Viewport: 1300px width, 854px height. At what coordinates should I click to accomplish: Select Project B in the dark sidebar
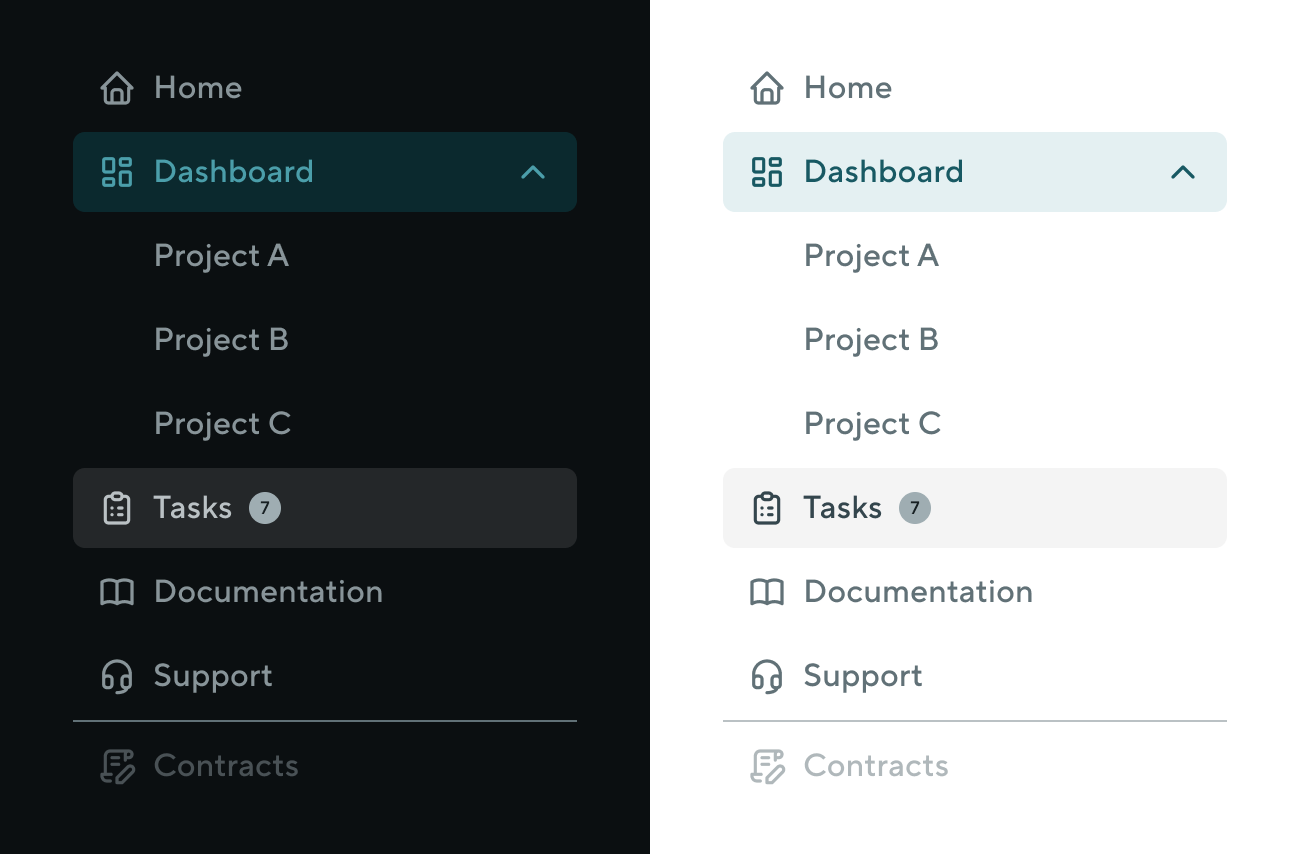(221, 339)
